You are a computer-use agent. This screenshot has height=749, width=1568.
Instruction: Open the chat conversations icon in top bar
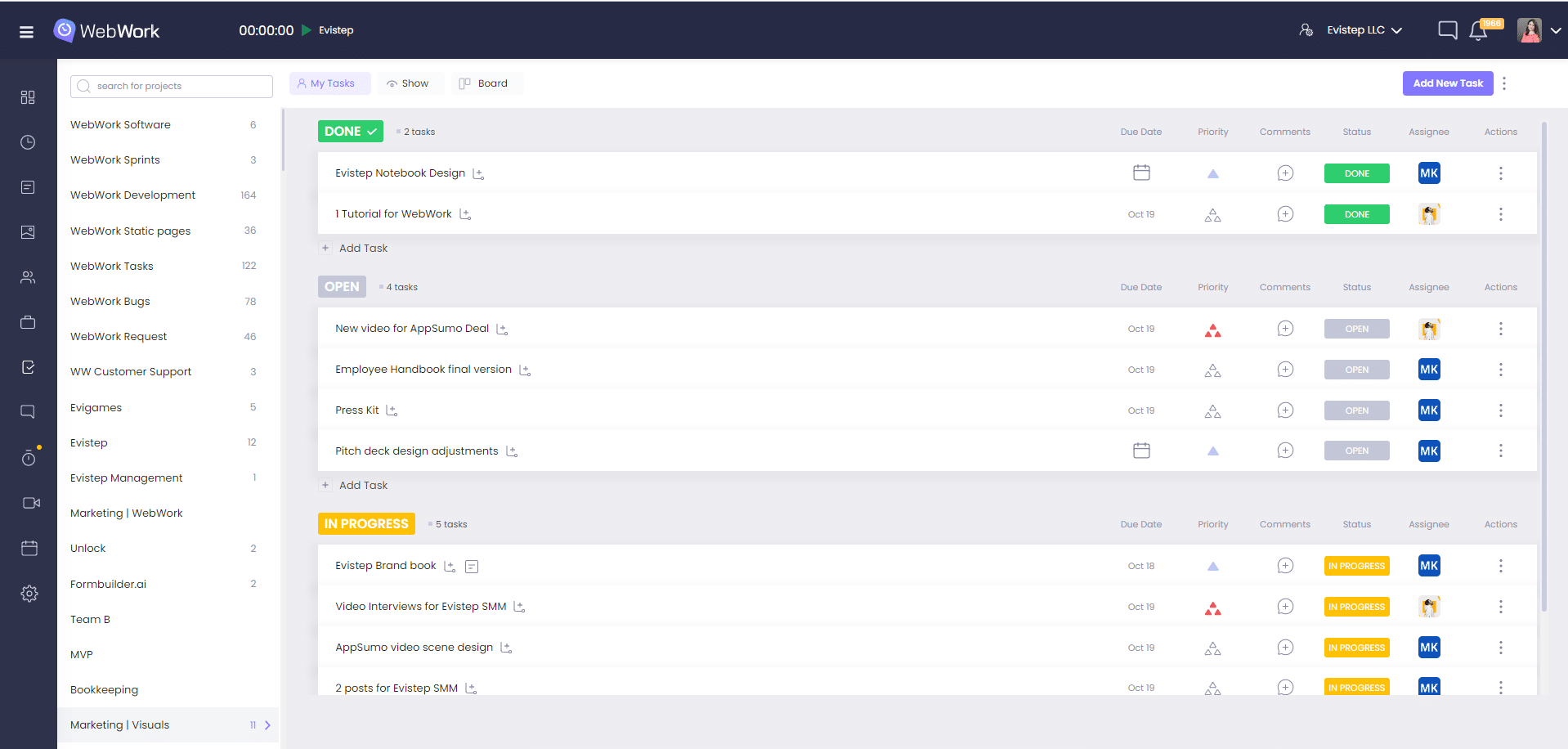point(1446,29)
